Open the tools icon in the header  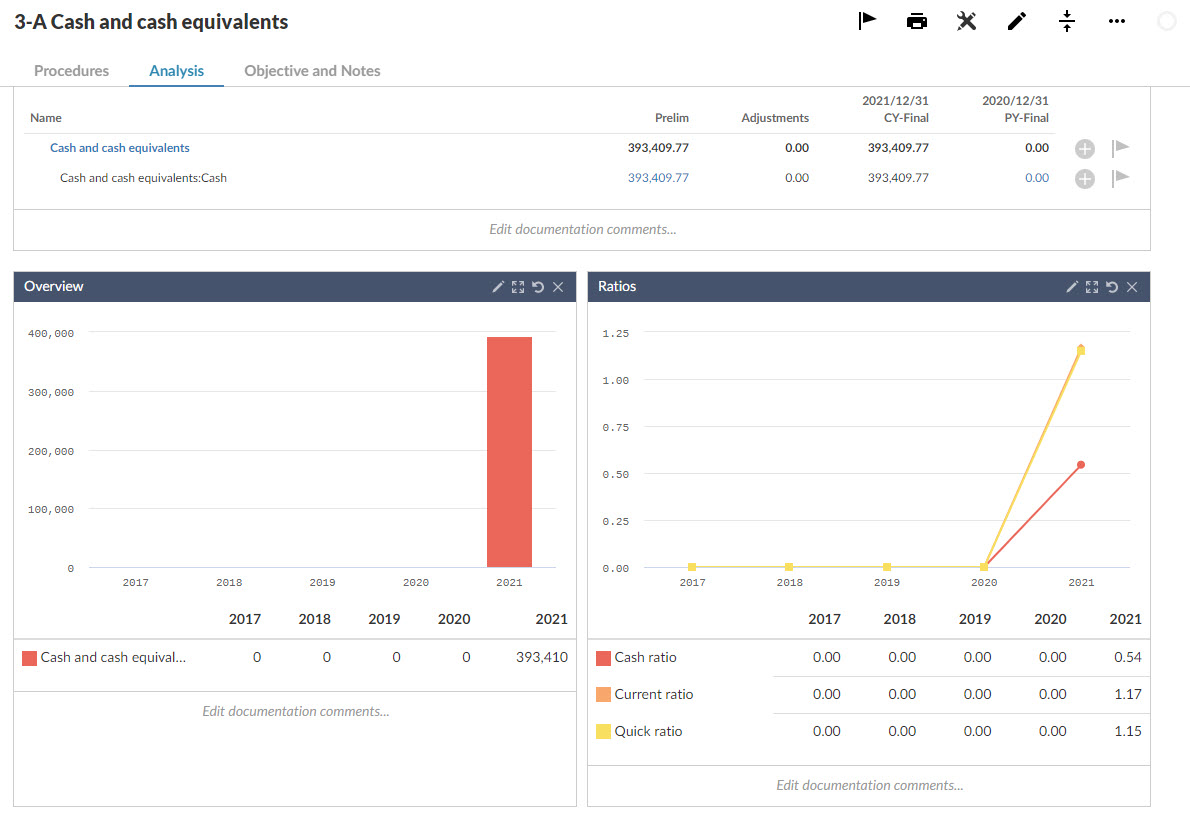tap(966, 21)
